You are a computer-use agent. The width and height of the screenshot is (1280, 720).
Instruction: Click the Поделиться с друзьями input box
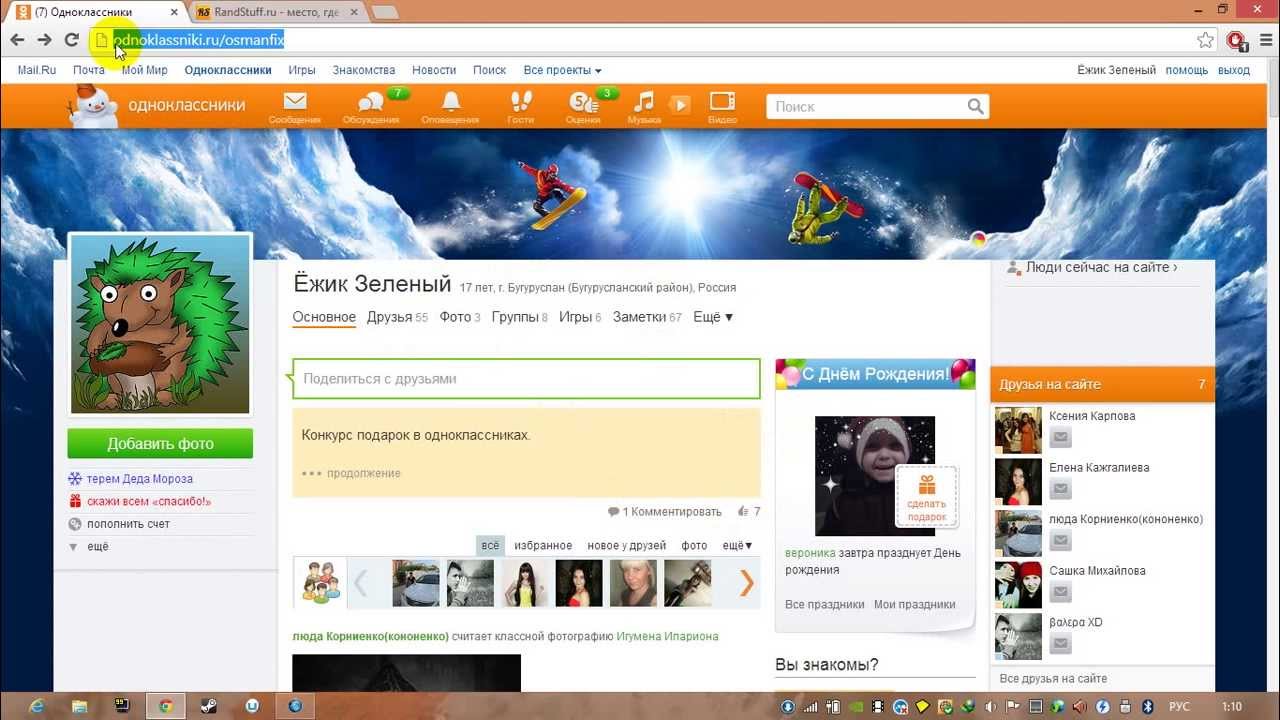click(526, 379)
